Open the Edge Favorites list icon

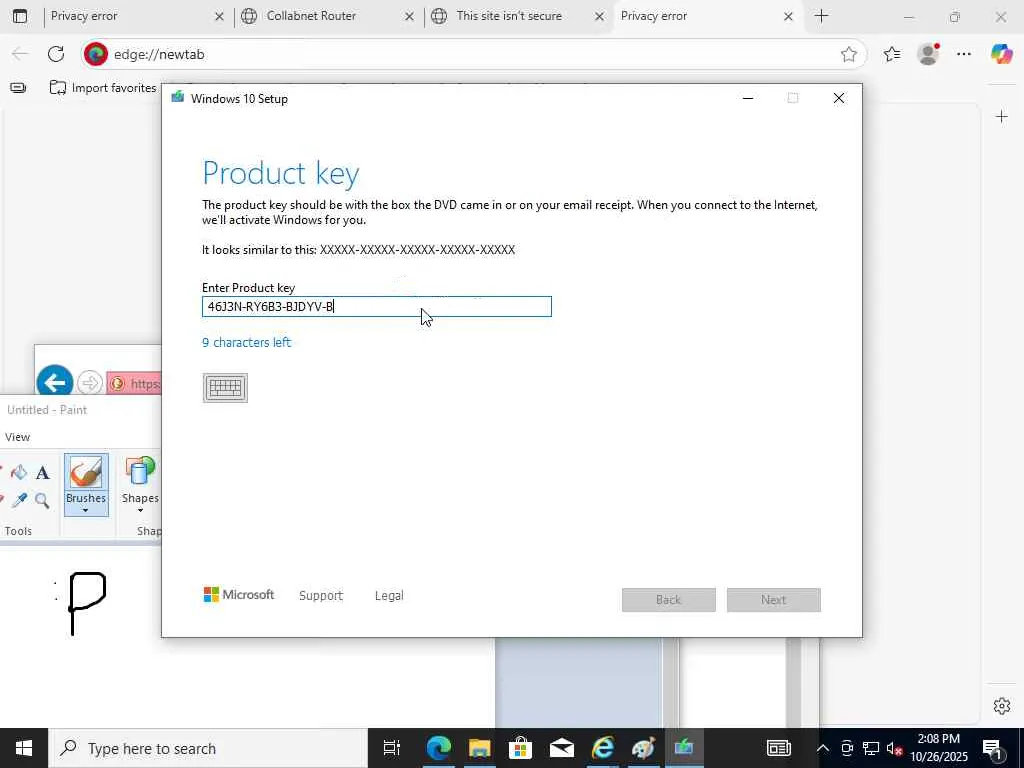coord(892,54)
